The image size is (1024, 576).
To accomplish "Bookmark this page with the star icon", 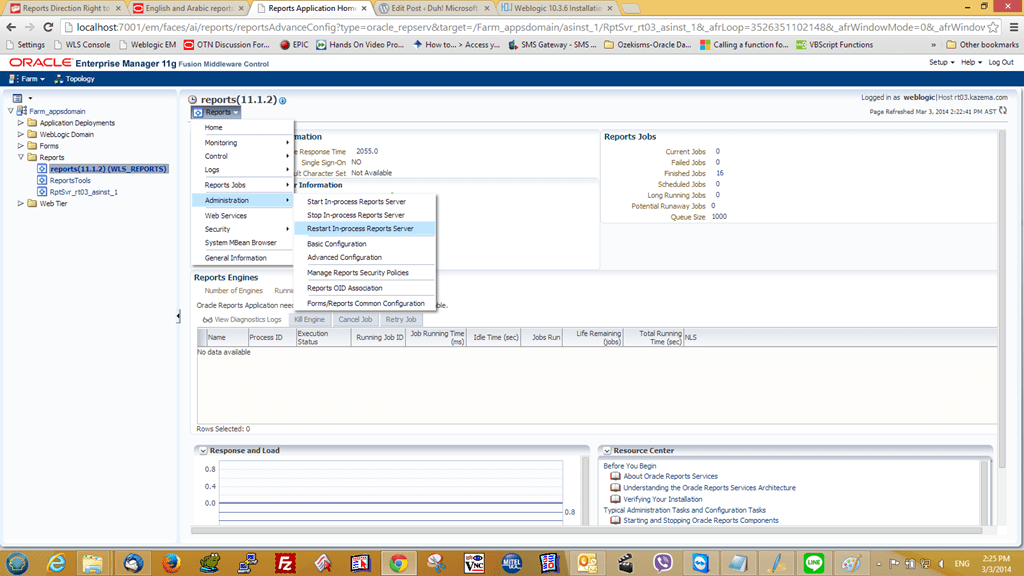I will (x=993, y=27).
